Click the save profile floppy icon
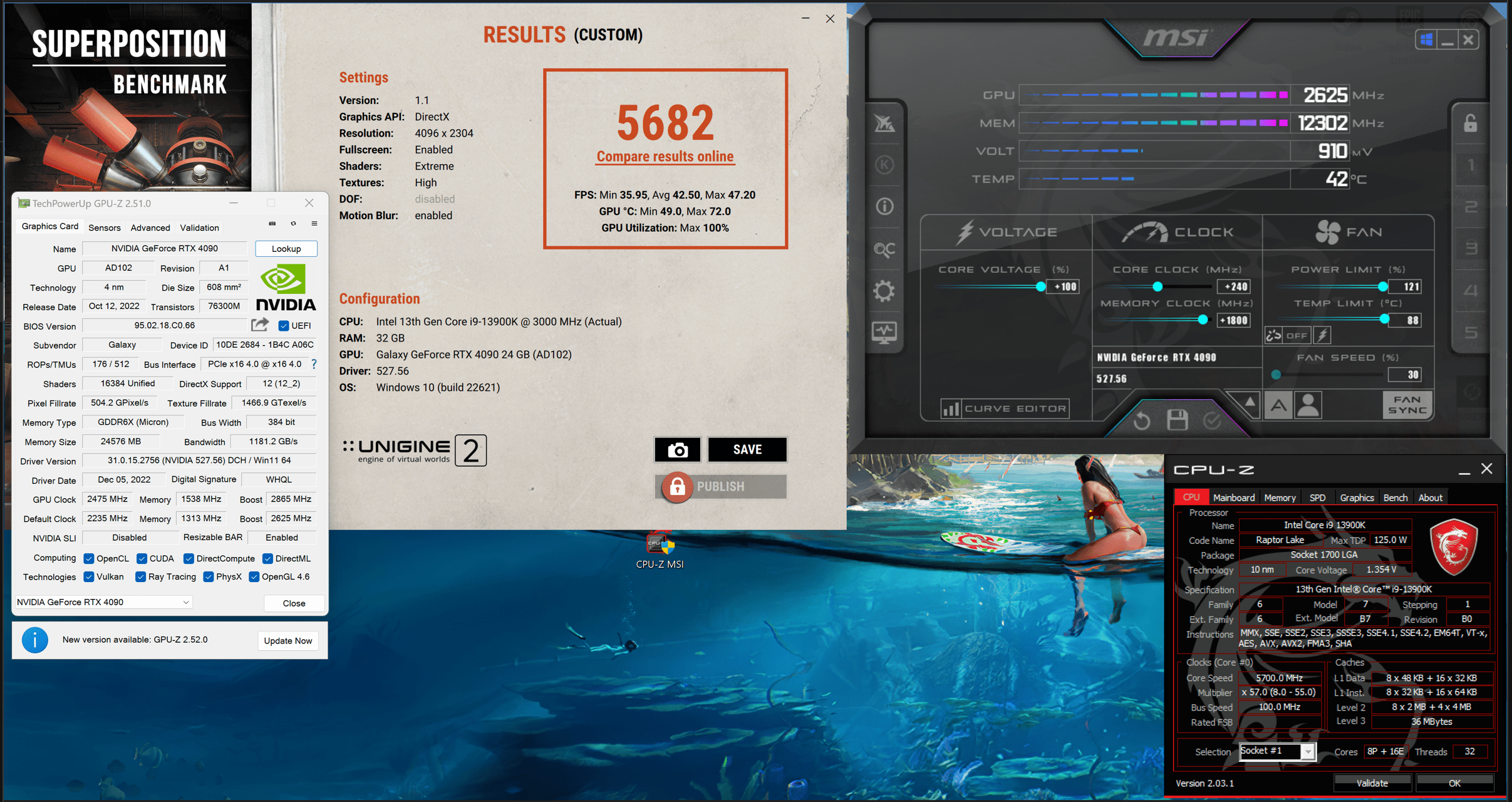The width and height of the screenshot is (1512, 802). click(x=1177, y=420)
